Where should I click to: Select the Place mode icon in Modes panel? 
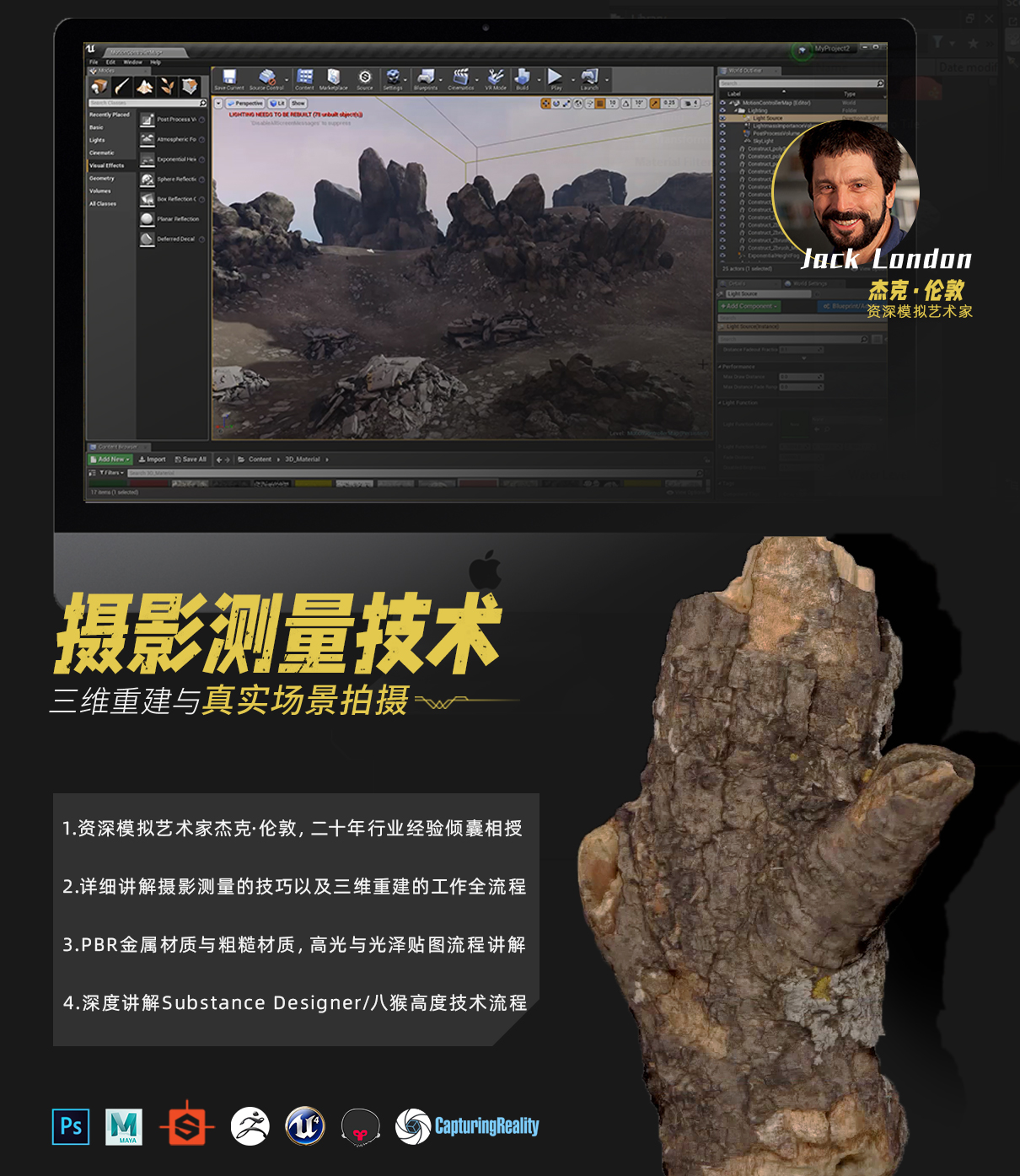[99, 86]
